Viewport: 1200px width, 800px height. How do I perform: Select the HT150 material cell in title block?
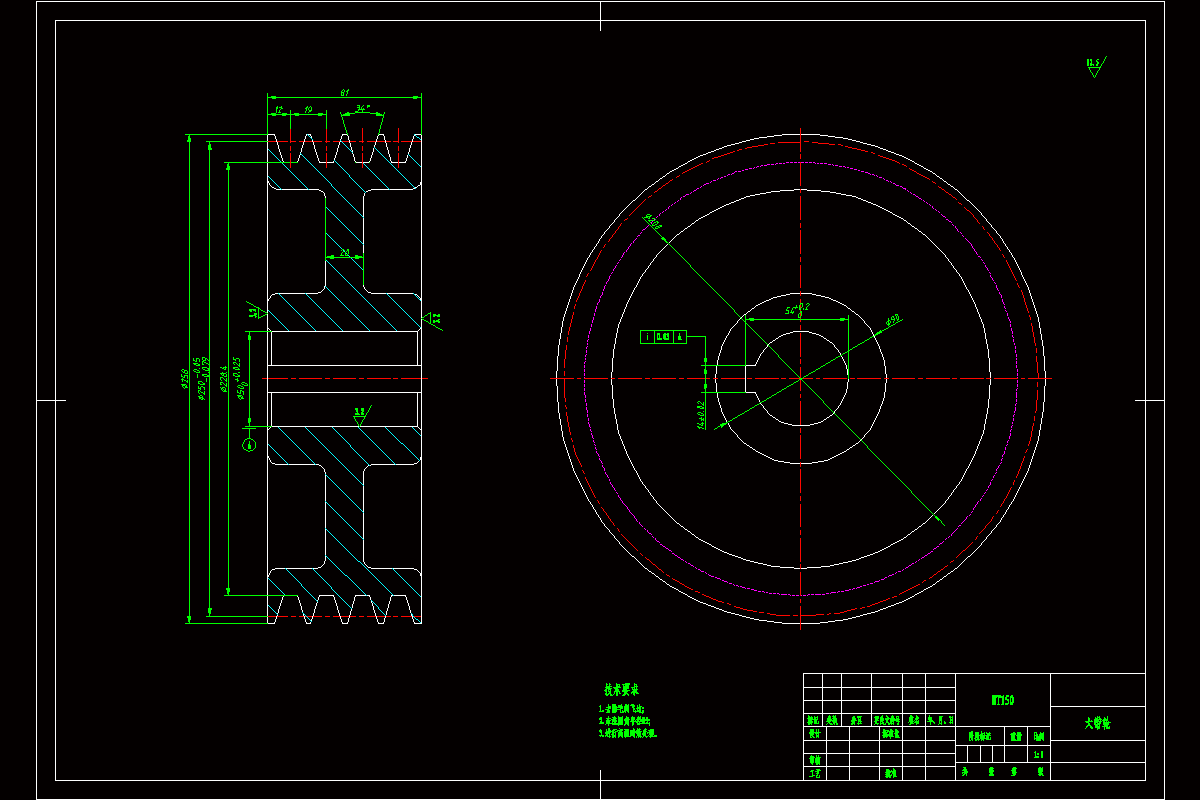(1003, 701)
